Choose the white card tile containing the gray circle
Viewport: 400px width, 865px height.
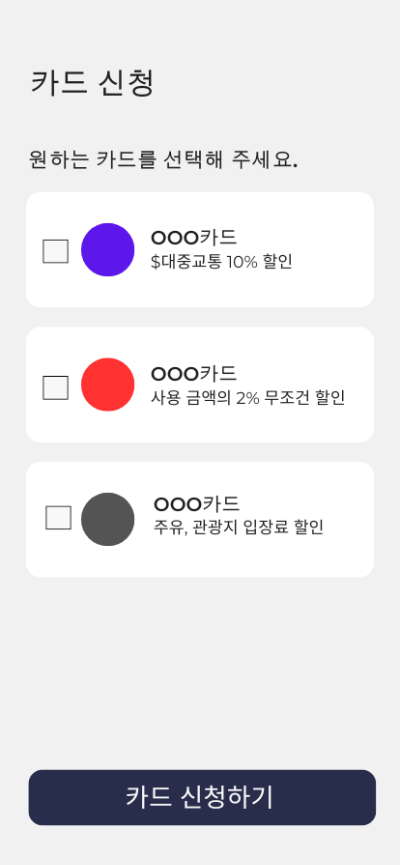(x=200, y=519)
